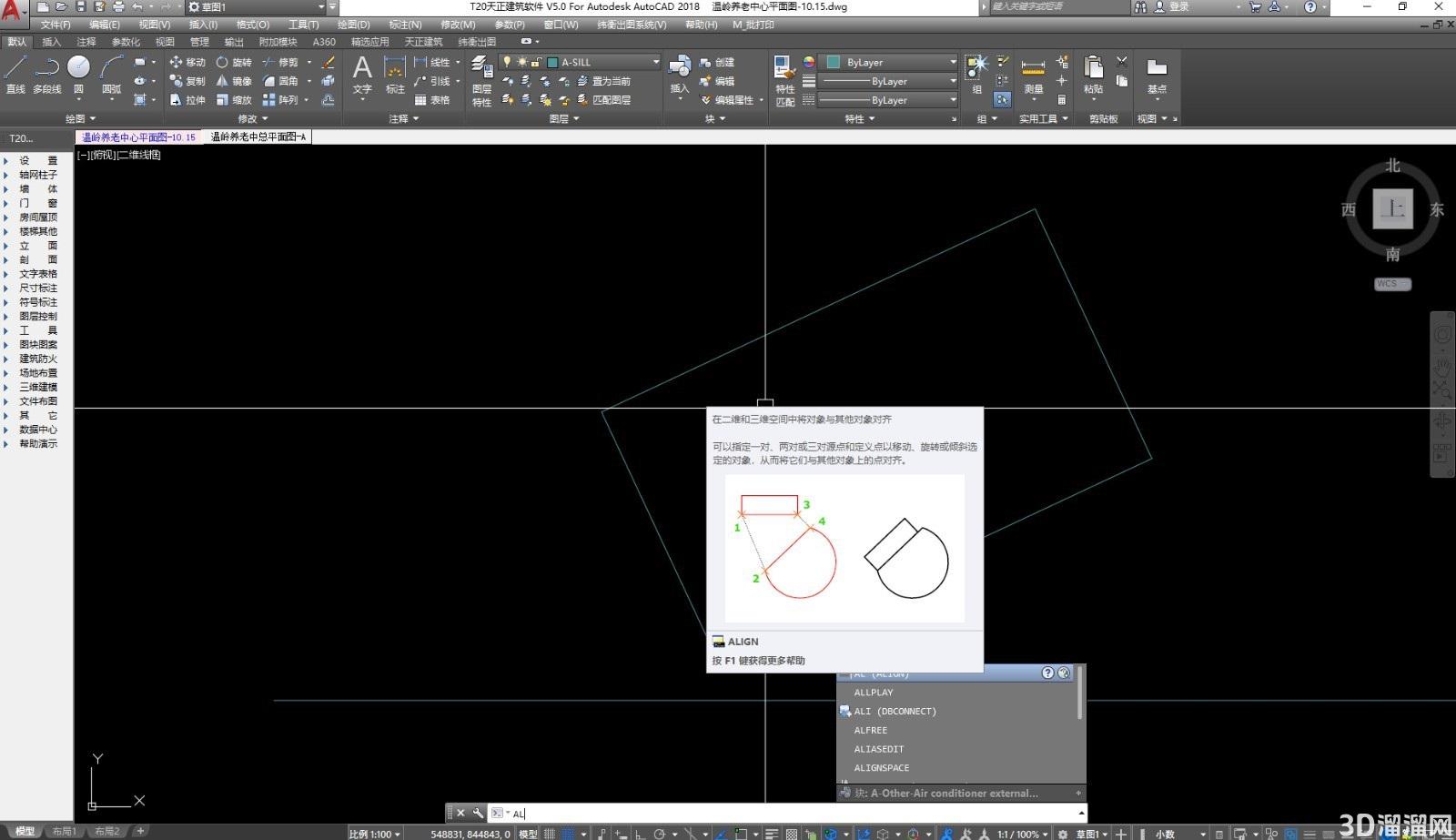Click the Erase tool icon

click(x=329, y=62)
